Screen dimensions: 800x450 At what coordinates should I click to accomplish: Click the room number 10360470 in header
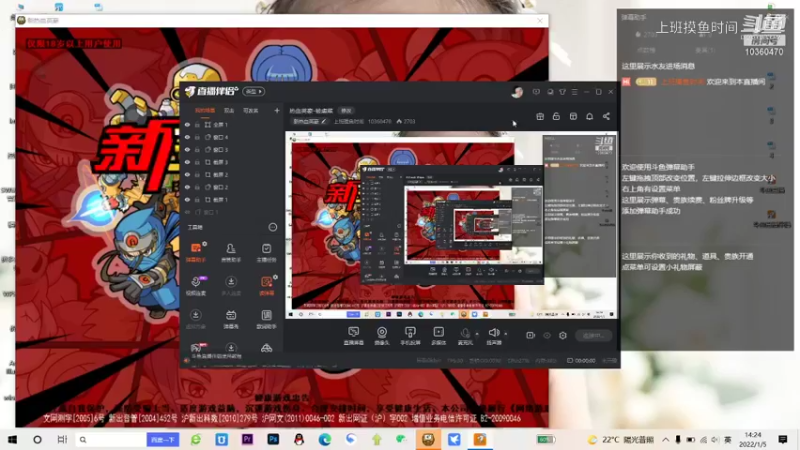[x=380, y=121]
